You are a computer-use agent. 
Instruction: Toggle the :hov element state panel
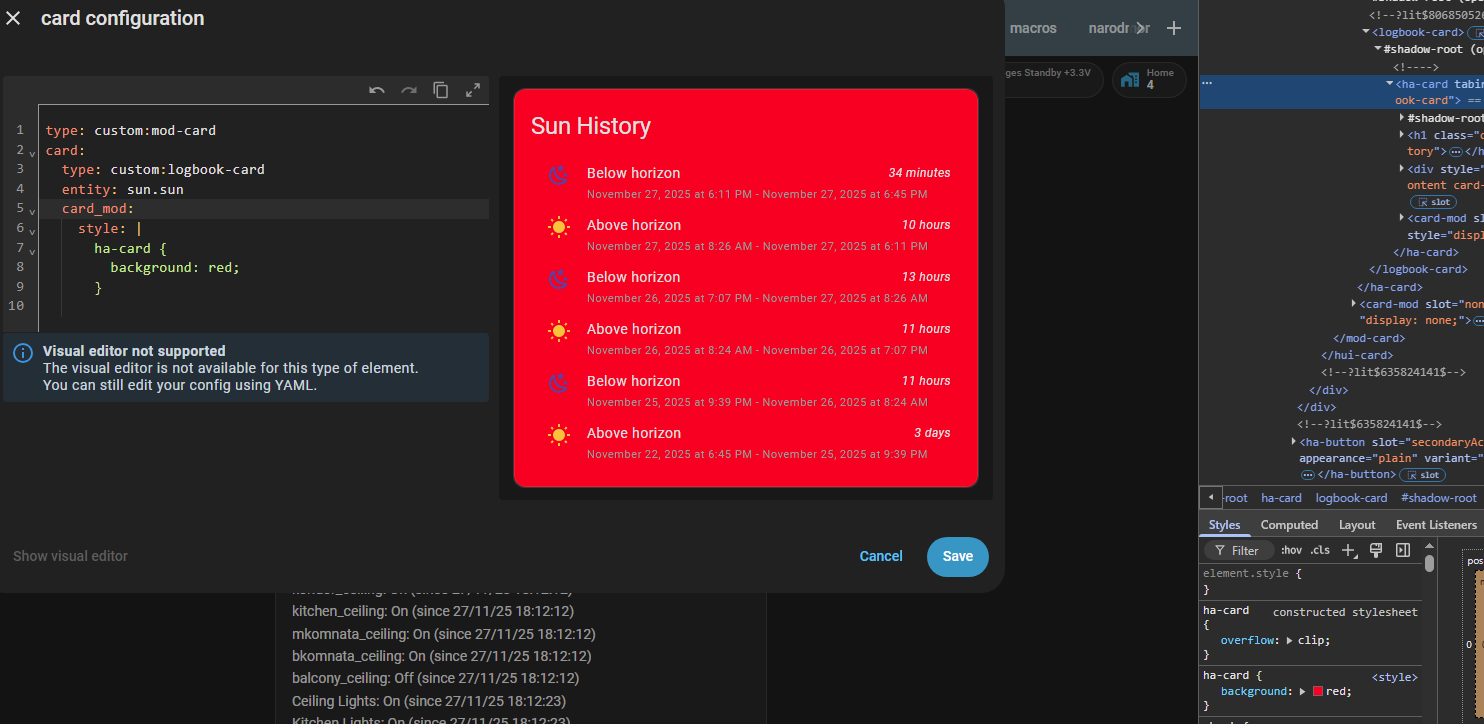pos(1292,550)
